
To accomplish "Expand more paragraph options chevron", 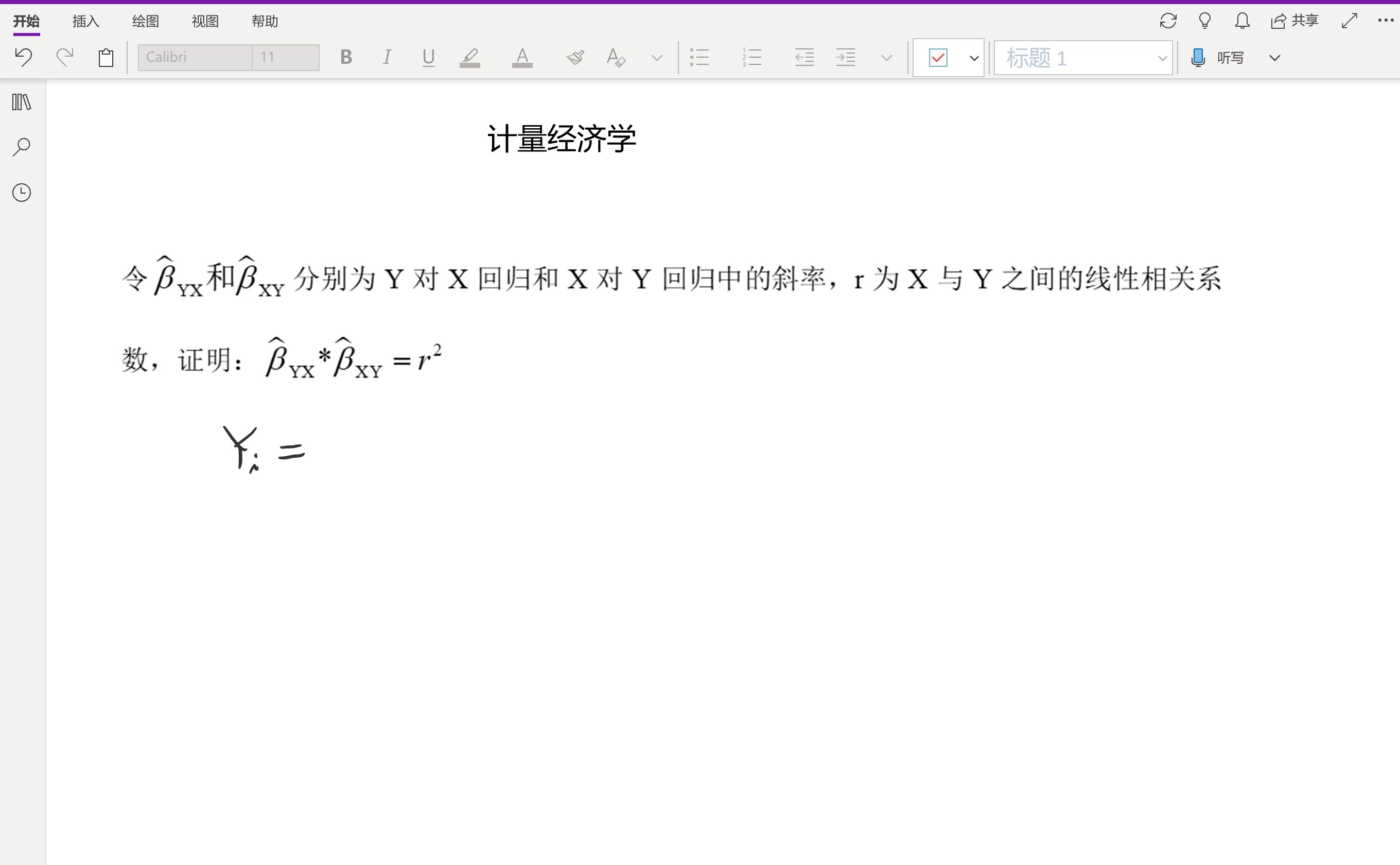I will [887, 58].
